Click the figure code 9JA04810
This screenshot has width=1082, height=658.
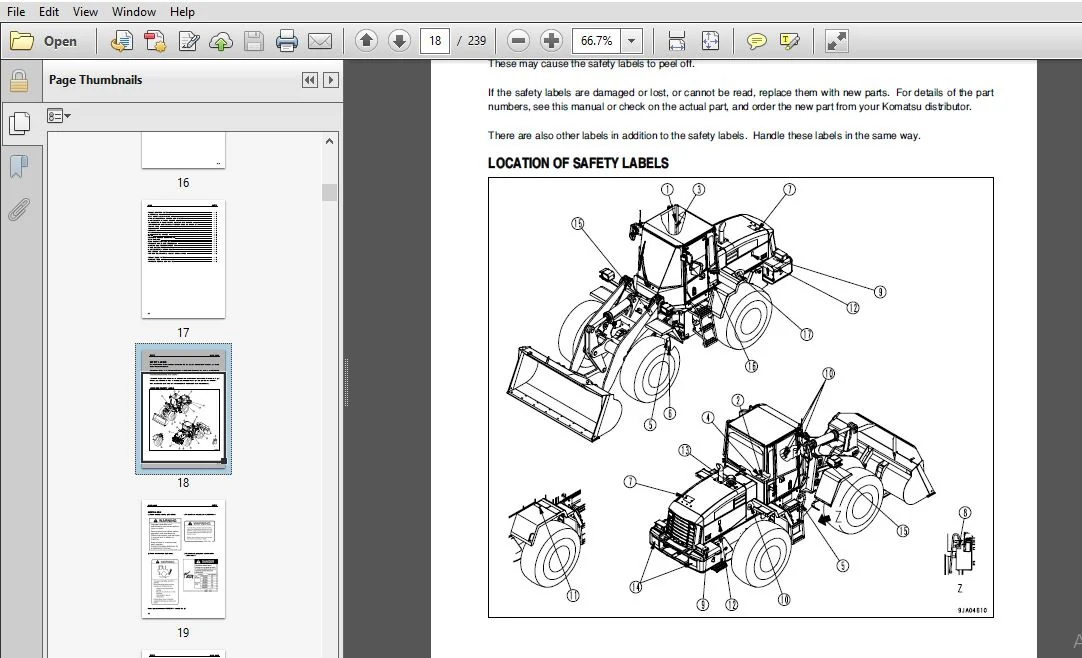[x=972, y=610]
